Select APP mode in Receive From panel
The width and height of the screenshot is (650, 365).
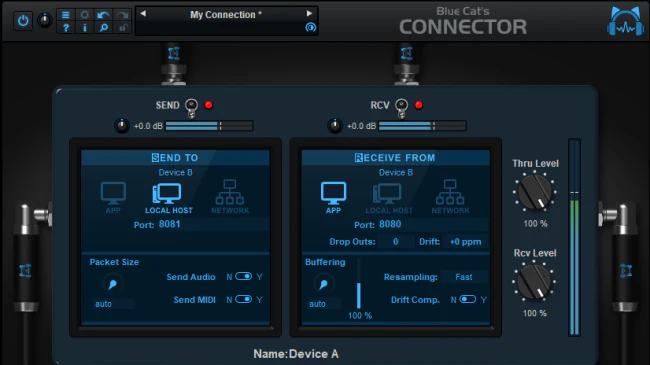tap(333, 197)
